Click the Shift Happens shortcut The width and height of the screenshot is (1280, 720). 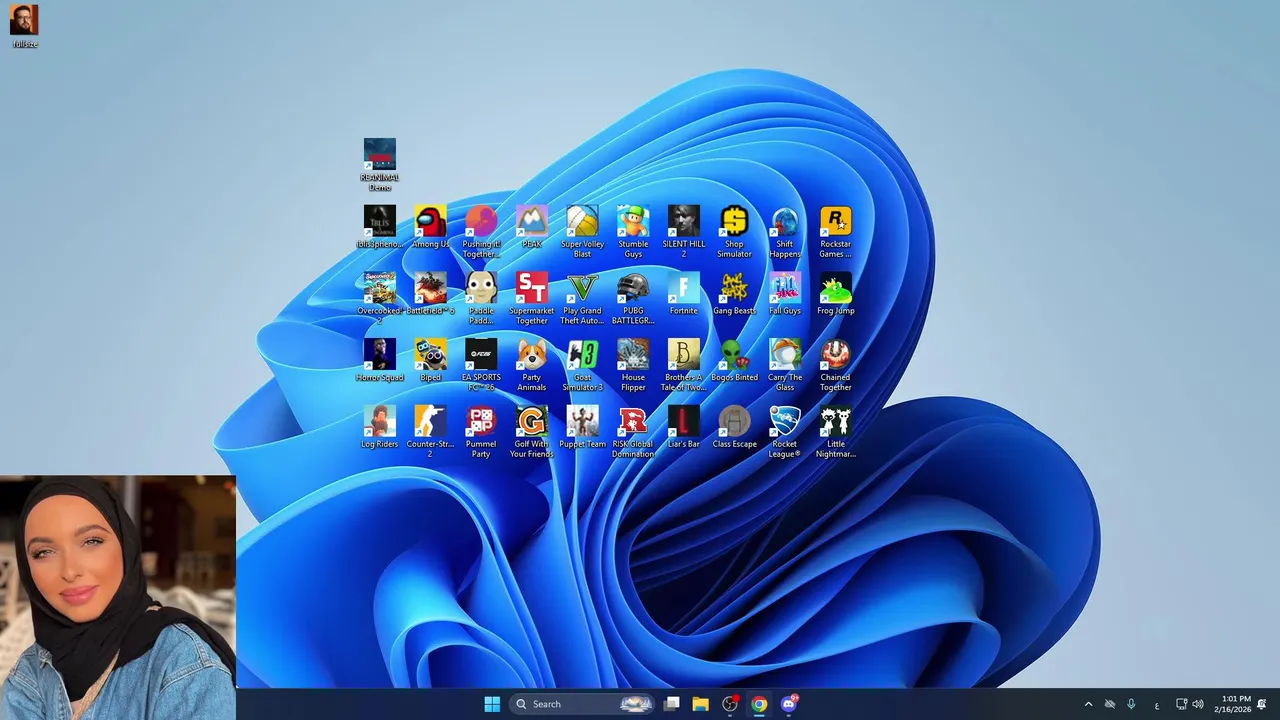tap(785, 232)
